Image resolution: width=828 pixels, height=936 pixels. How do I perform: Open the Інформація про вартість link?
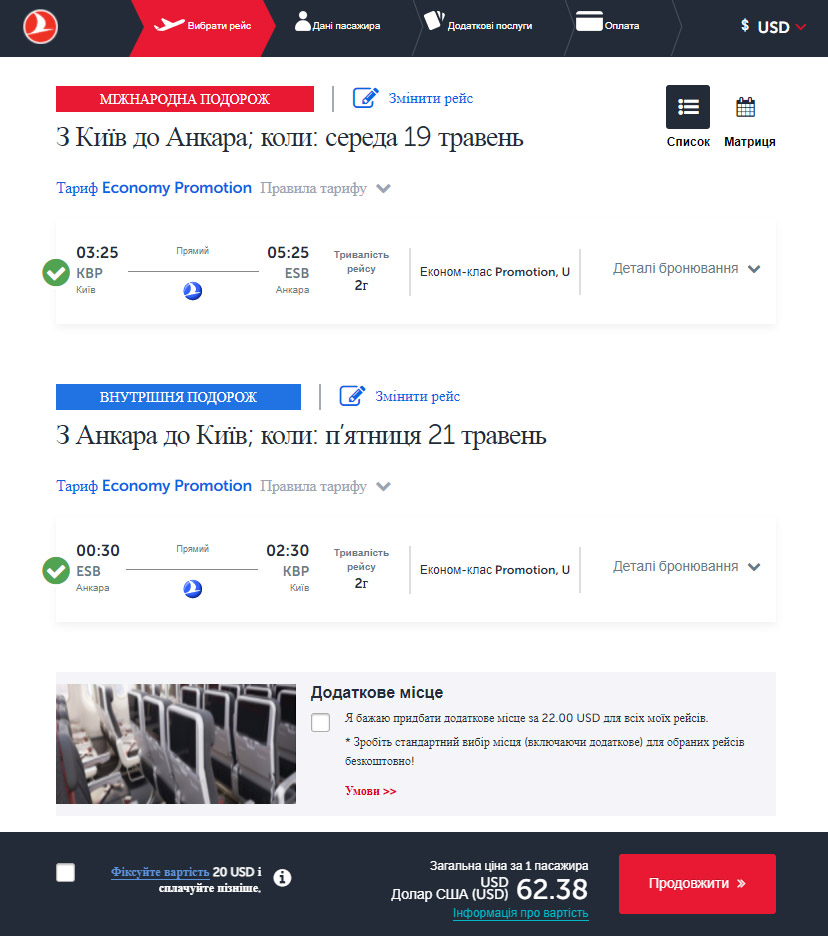pyautogui.click(x=520, y=913)
